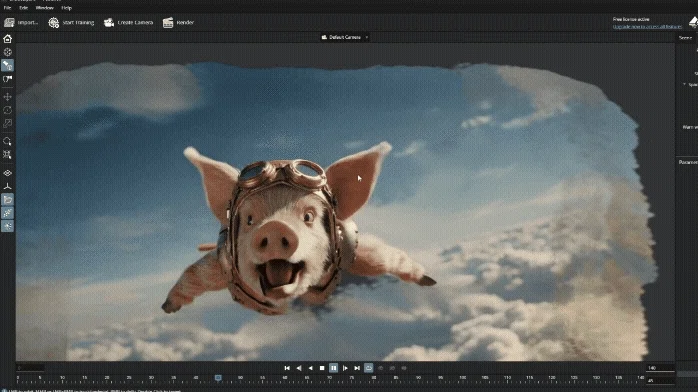The image size is (698, 392).
Task: Open the Scene panel tab
Action: (x=686, y=38)
